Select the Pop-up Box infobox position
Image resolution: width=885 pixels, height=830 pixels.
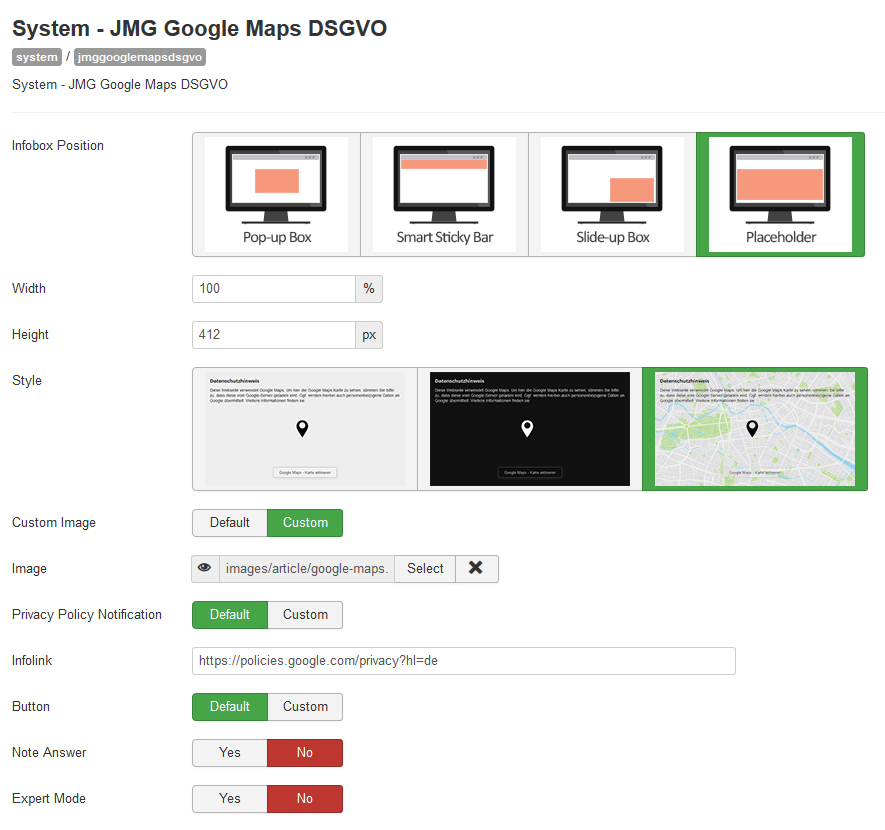click(276, 195)
